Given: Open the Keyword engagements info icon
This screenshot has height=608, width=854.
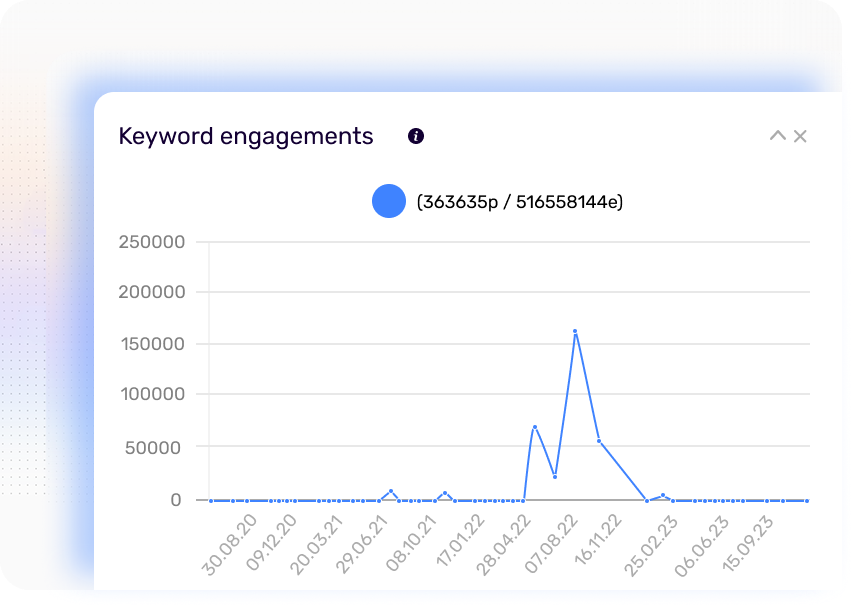Looking at the screenshot, I should point(416,136).
